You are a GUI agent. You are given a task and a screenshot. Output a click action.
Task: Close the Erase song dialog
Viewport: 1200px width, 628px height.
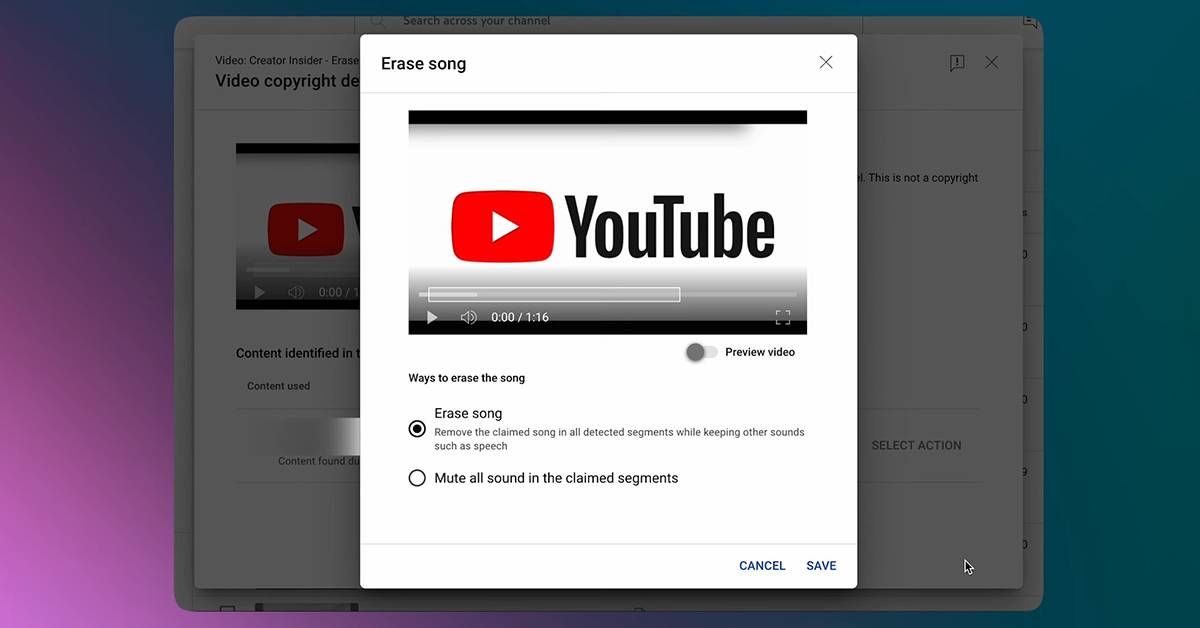tap(826, 62)
